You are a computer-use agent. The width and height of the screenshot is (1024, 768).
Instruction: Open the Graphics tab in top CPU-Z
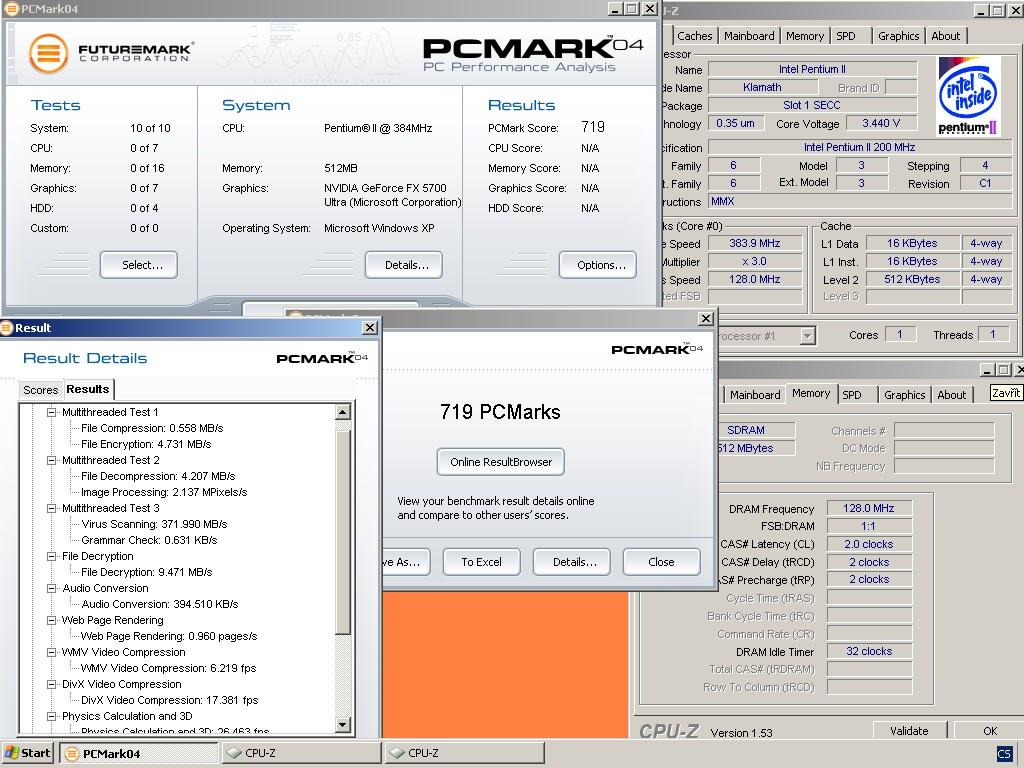(899, 36)
